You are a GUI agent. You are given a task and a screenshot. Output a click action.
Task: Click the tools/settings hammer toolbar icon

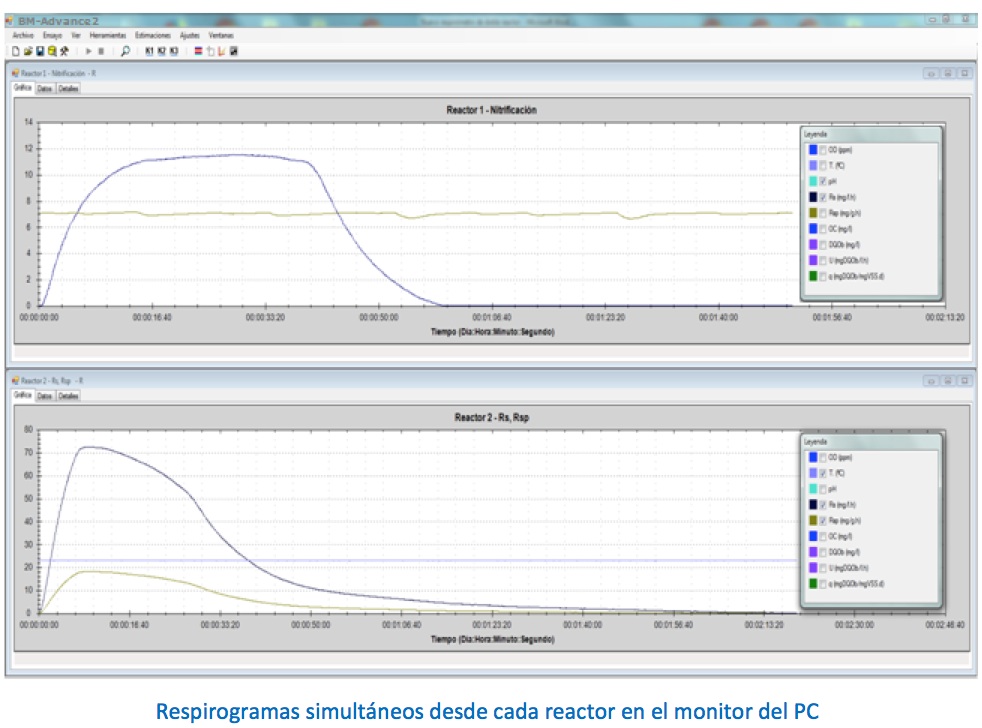64,51
